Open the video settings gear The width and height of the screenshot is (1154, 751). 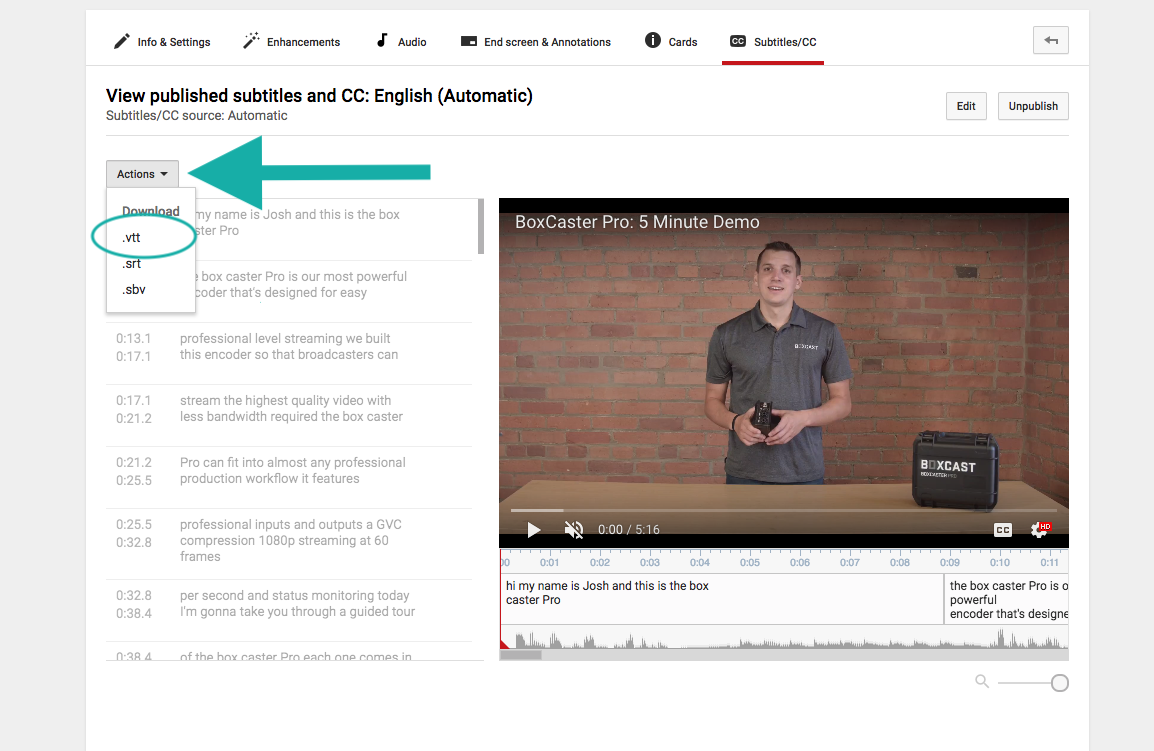[1040, 530]
